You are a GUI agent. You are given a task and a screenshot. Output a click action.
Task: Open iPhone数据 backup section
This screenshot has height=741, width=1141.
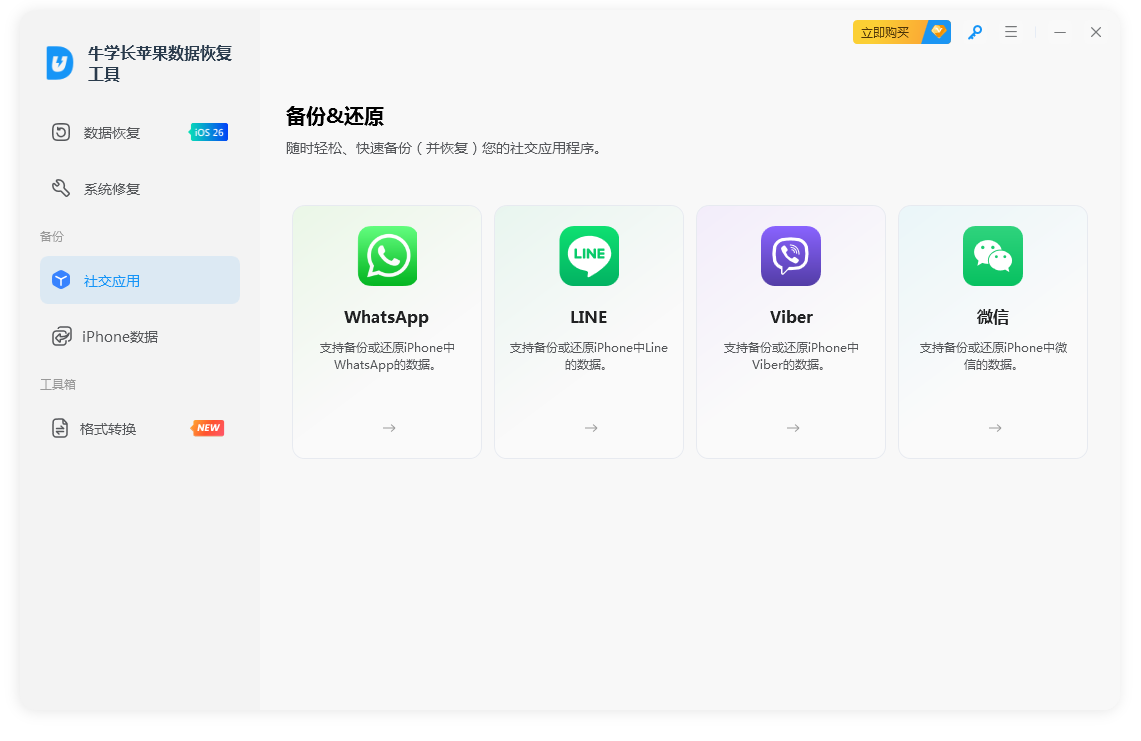point(120,336)
